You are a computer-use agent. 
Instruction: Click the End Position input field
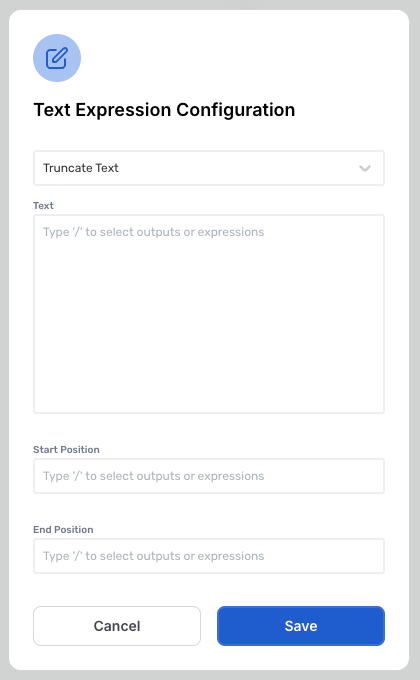point(209,556)
